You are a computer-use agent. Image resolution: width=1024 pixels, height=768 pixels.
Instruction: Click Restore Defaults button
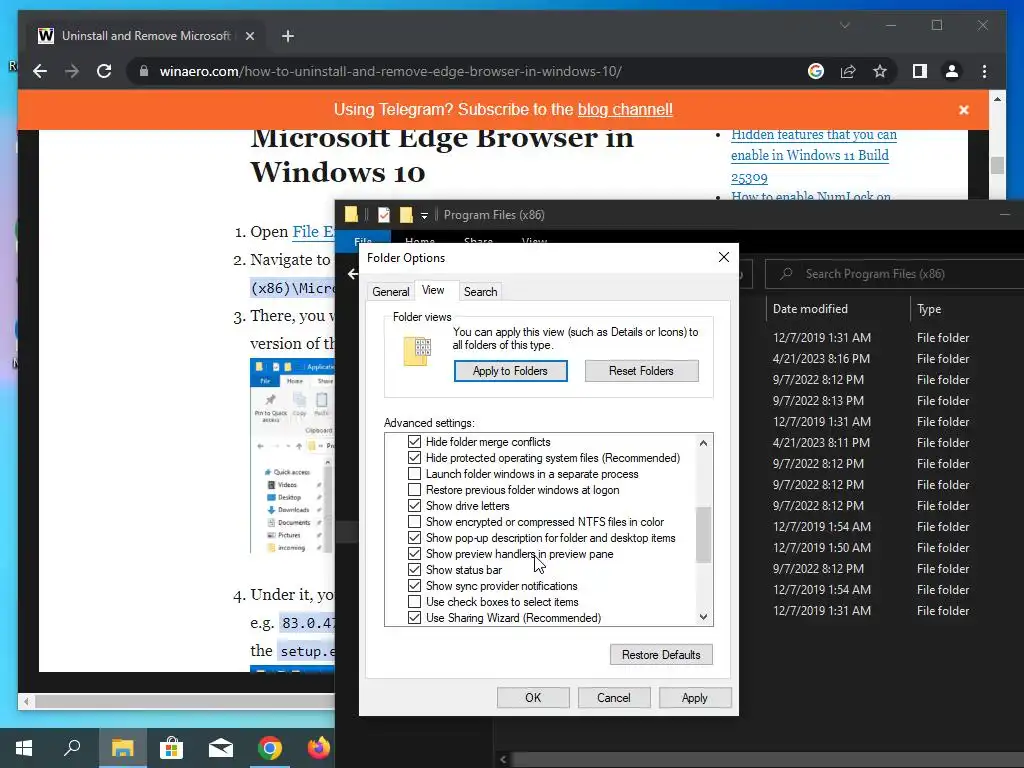tap(661, 655)
